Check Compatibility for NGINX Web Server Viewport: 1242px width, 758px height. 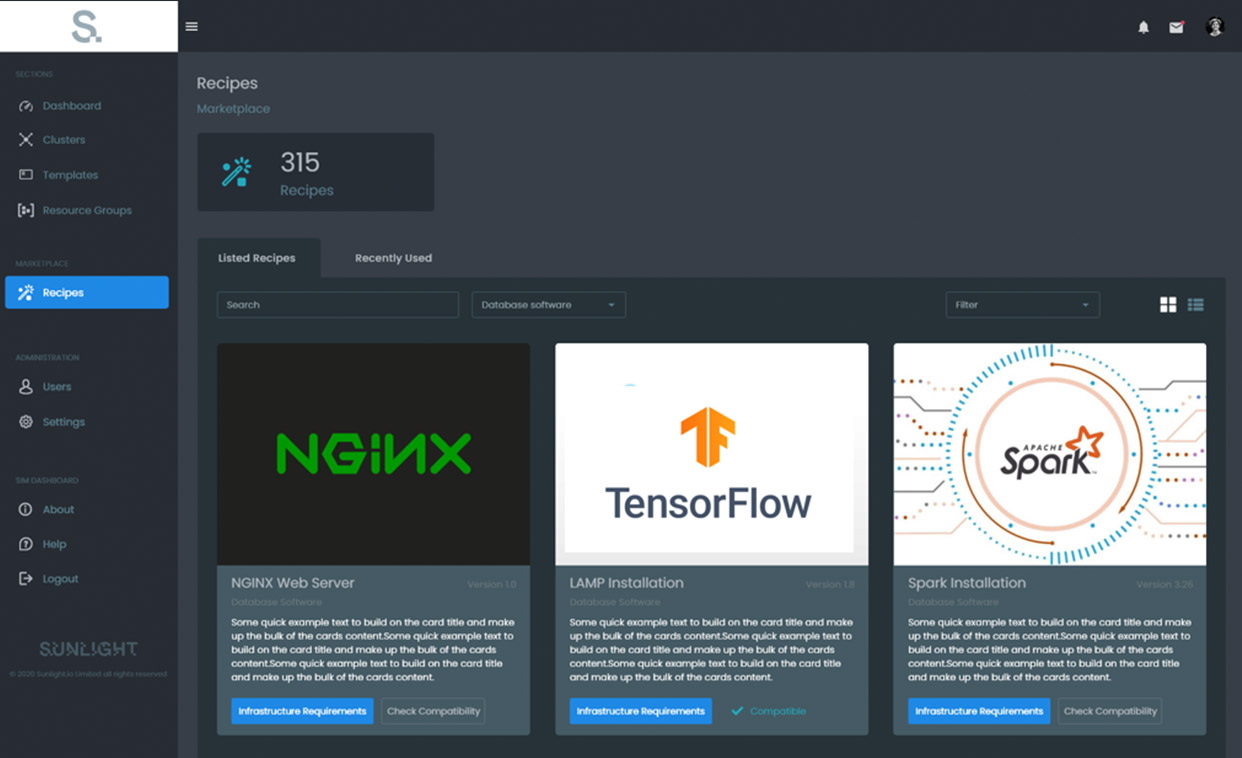433,711
